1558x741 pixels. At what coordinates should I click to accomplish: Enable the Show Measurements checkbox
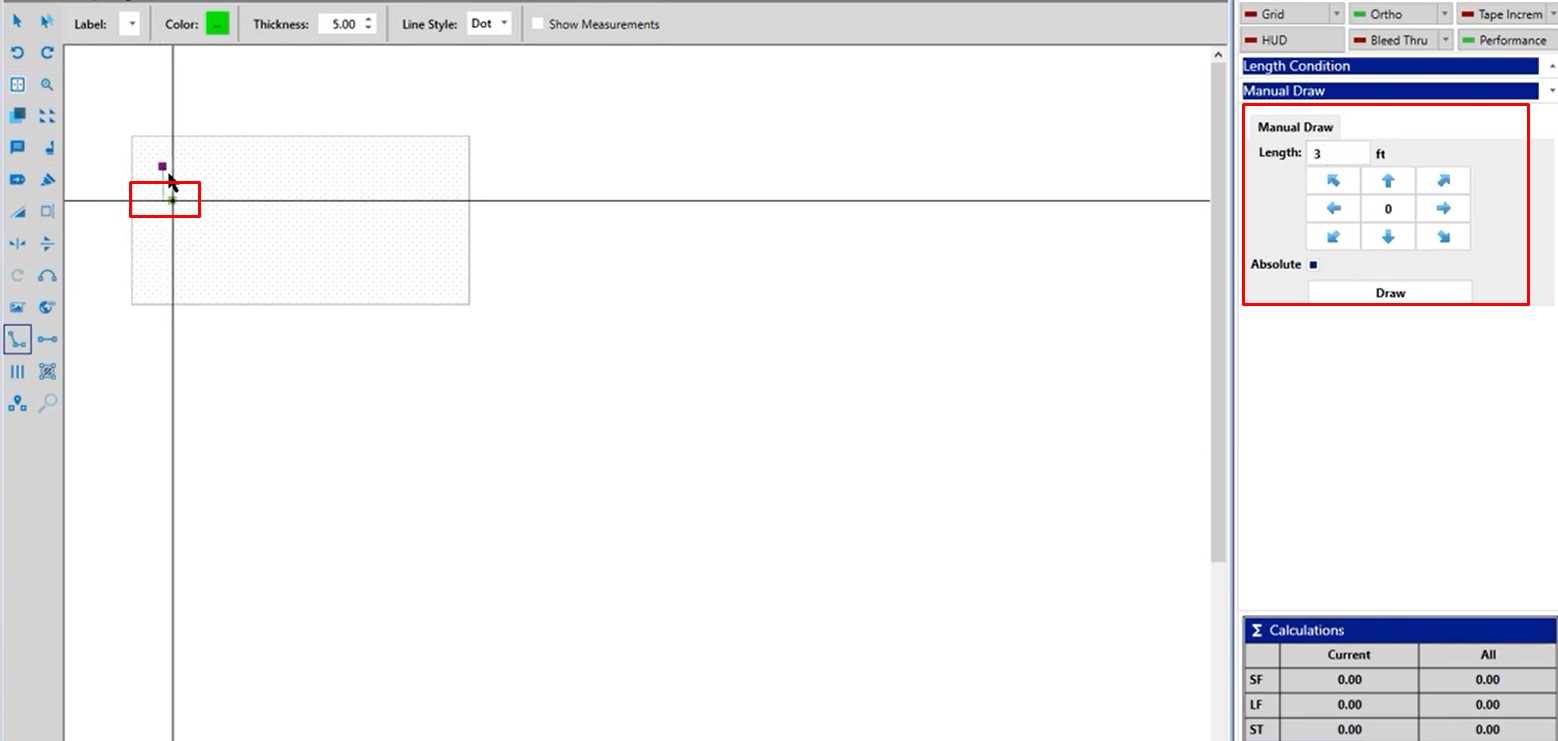click(x=538, y=24)
